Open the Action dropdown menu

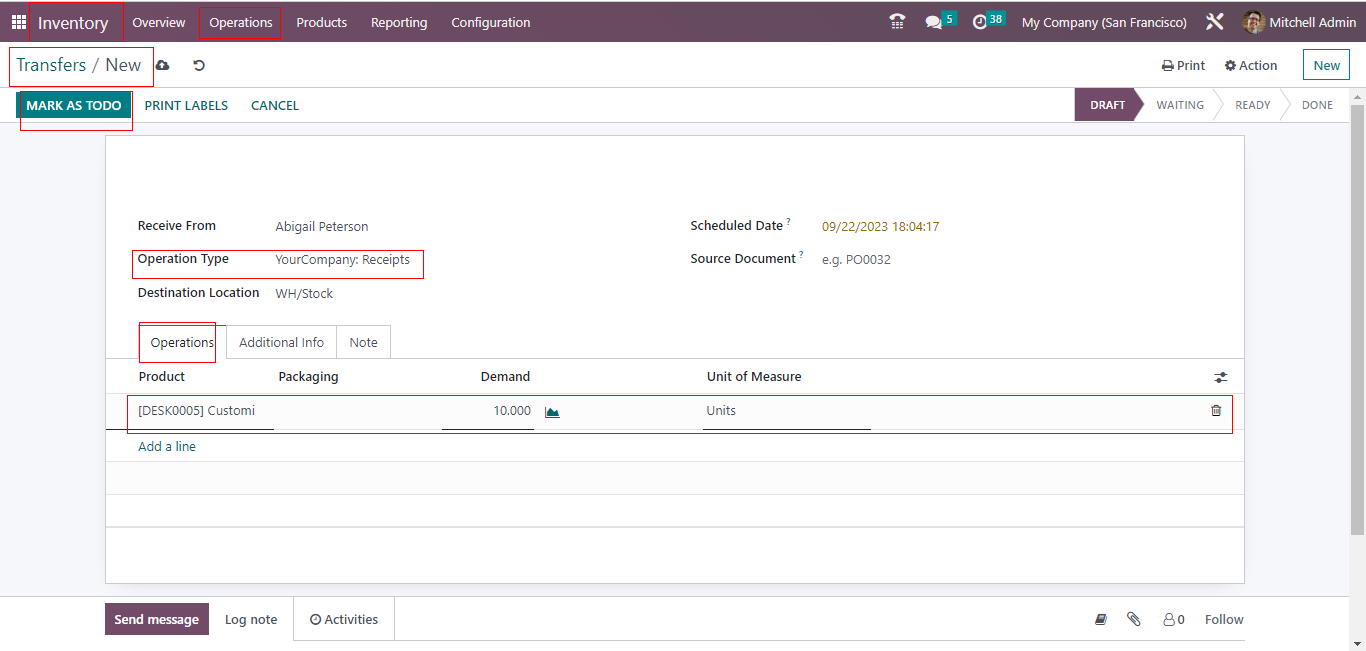pos(1251,65)
